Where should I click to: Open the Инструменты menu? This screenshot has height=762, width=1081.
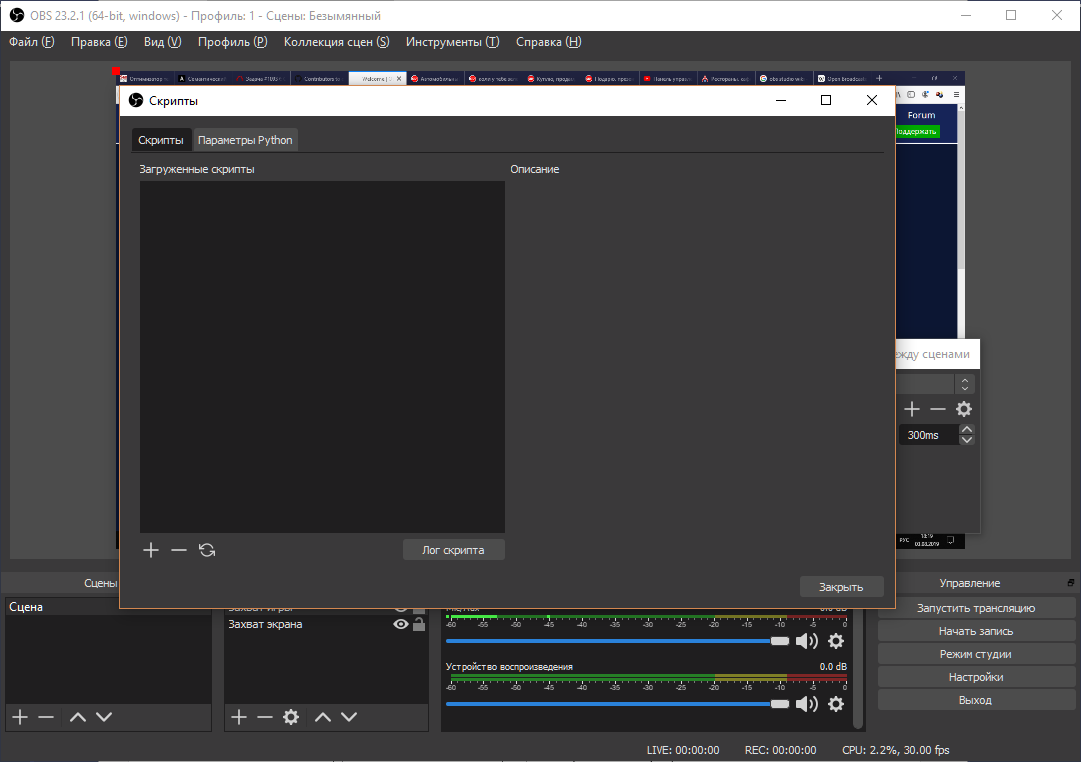[452, 42]
